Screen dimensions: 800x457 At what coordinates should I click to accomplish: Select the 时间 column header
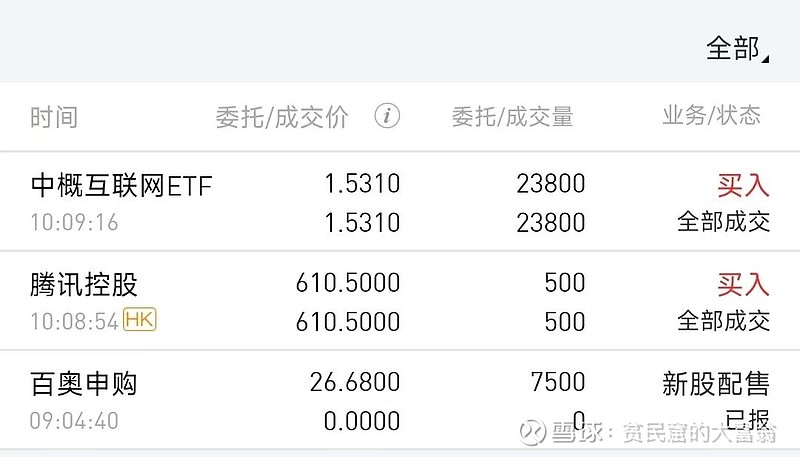click(x=54, y=117)
